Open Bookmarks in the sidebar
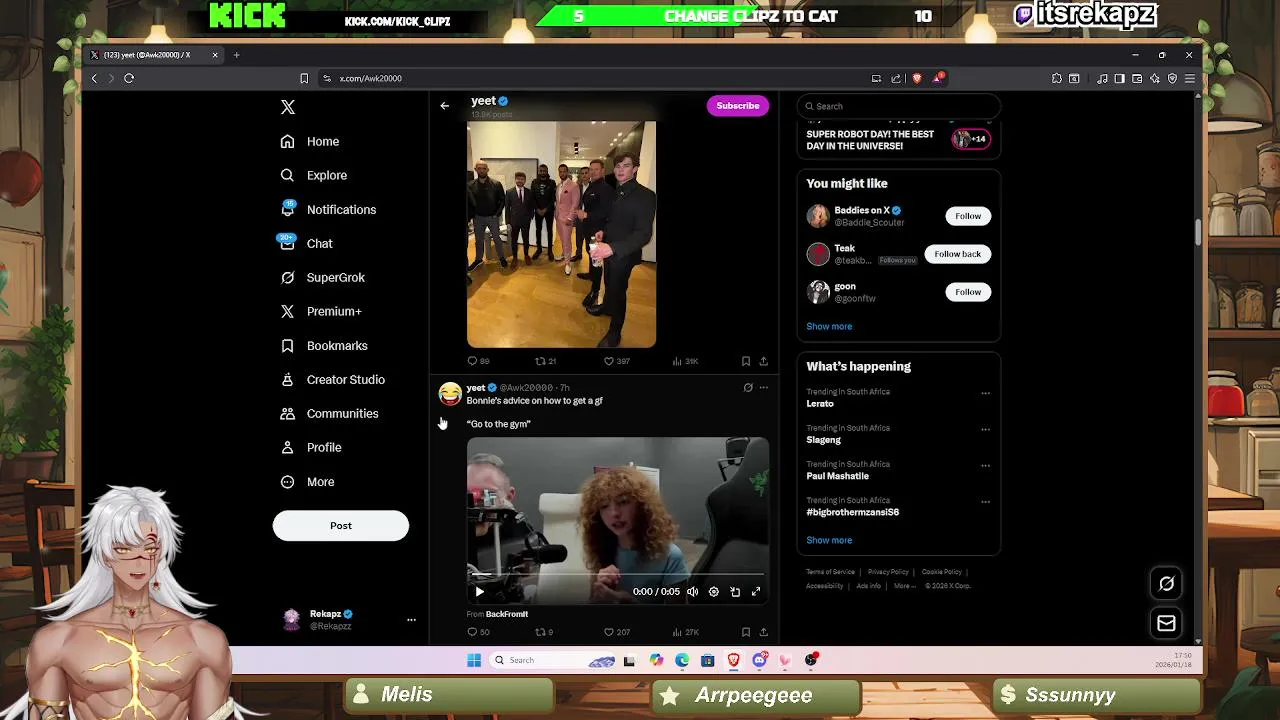The width and height of the screenshot is (1280, 720). pyautogui.click(x=323, y=346)
